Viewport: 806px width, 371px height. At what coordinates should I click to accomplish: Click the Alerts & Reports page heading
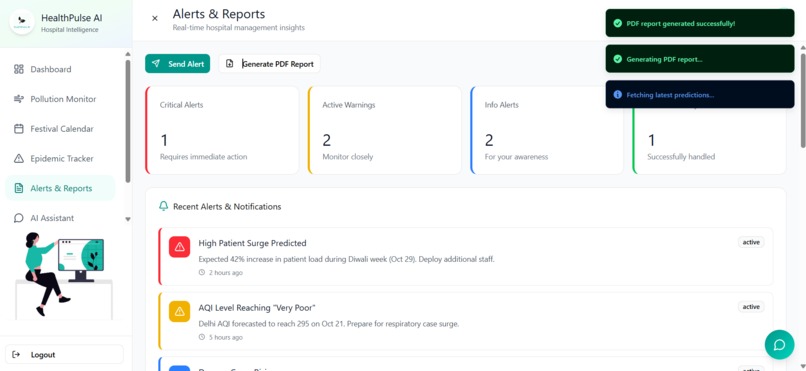(x=219, y=14)
